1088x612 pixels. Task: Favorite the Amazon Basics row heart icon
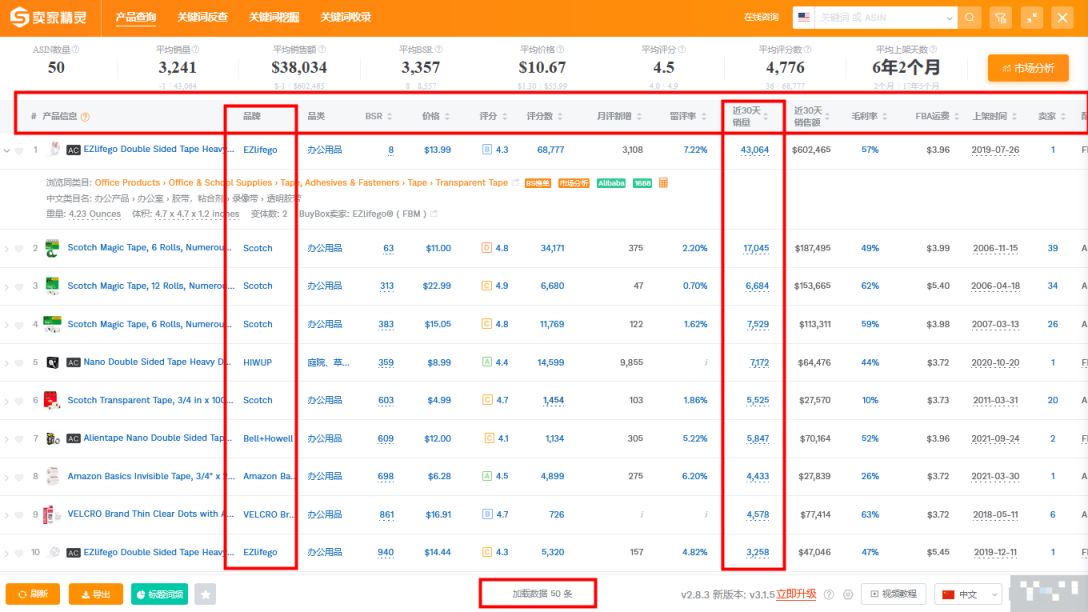point(19,477)
